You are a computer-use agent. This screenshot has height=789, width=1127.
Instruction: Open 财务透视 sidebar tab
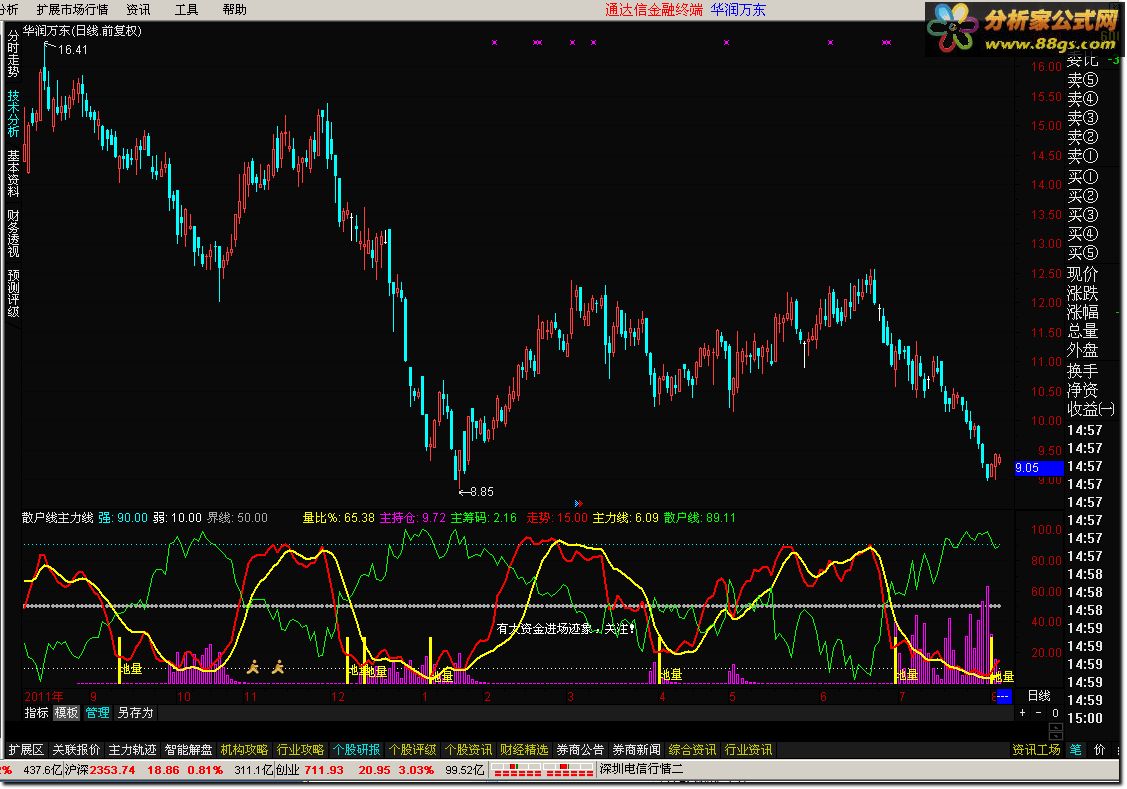(x=13, y=234)
